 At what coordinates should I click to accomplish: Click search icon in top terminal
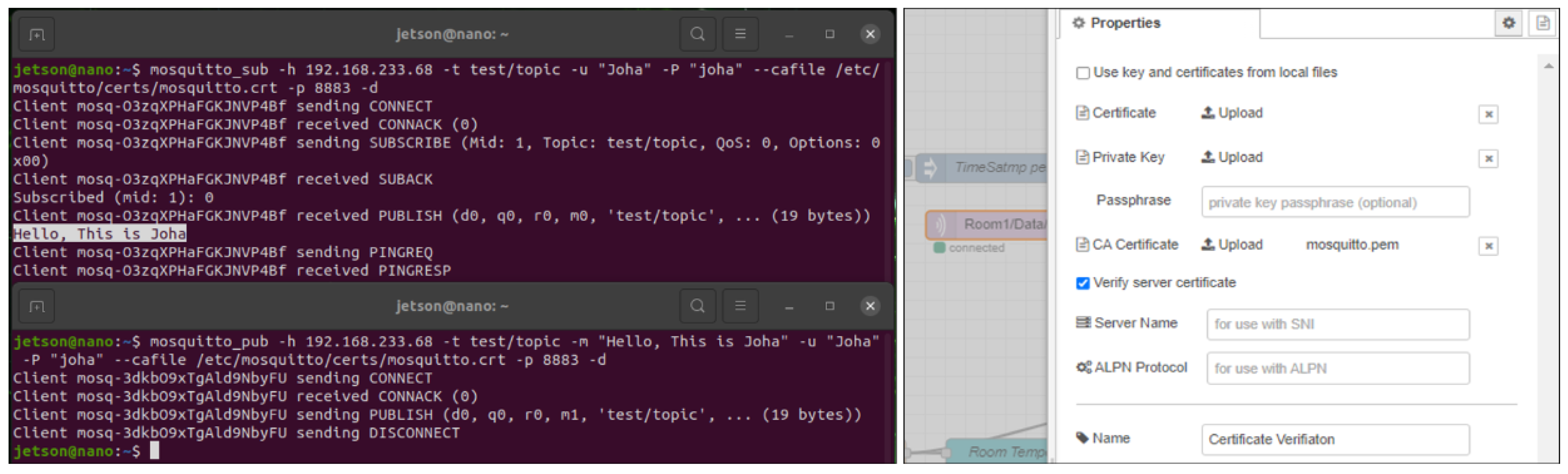tap(698, 34)
